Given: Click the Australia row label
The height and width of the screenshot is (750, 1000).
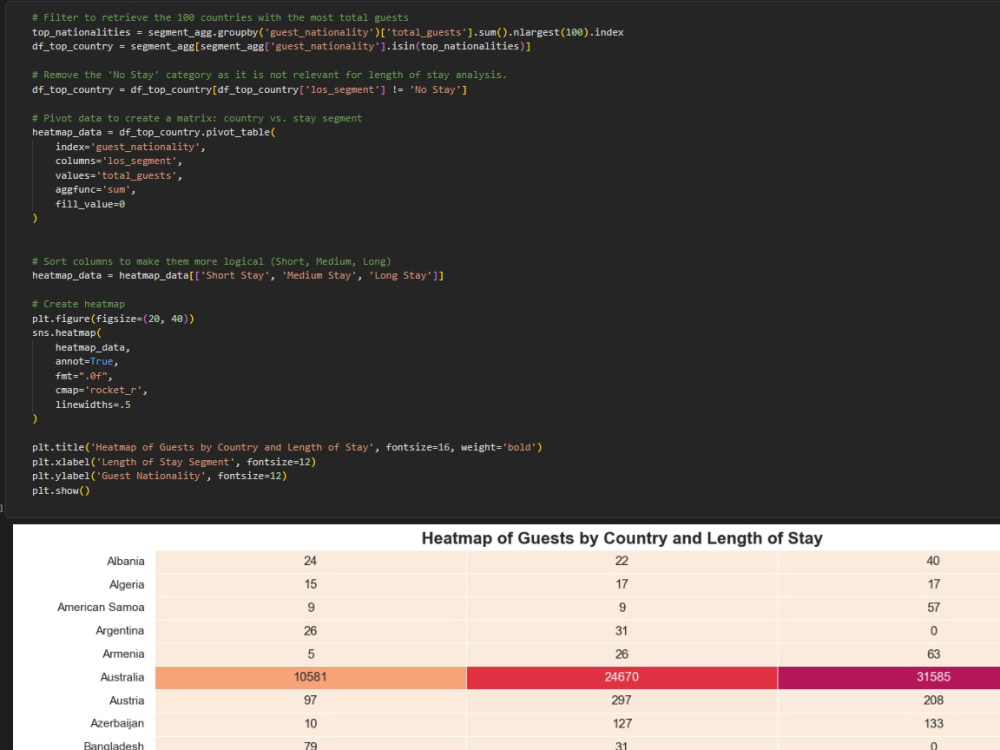Looking at the screenshot, I should (122, 677).
